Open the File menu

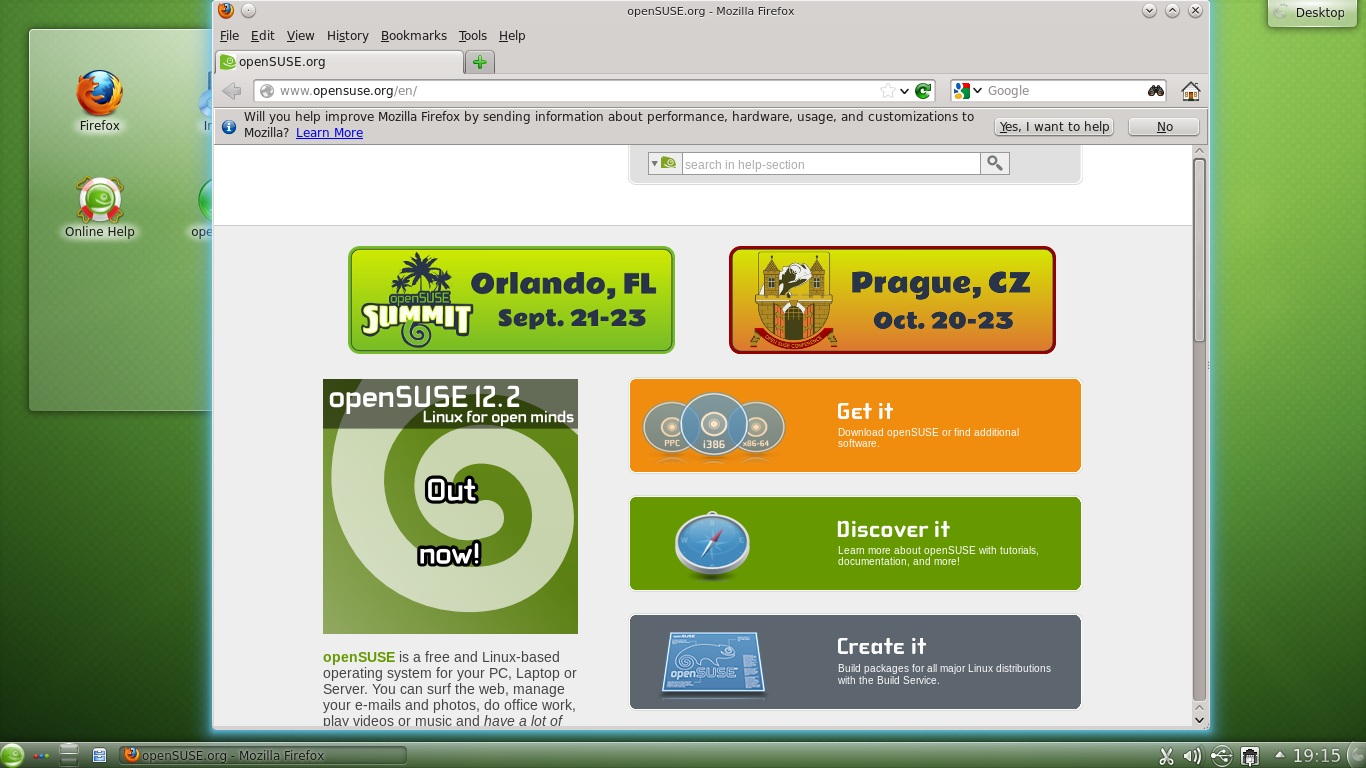pyautogui.click(x=229, y=35)
